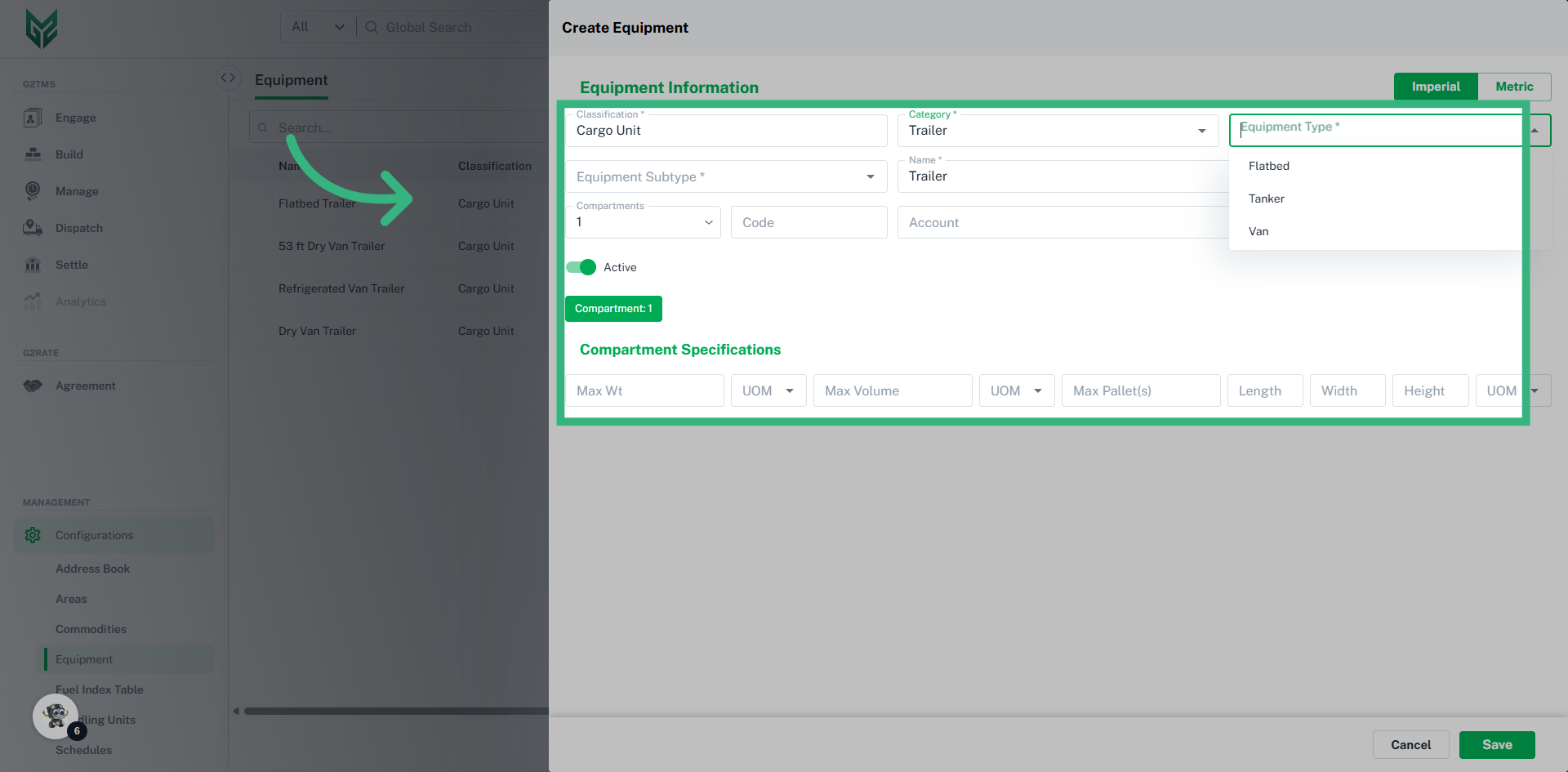Click the Max Wt input field
The width and height of the screenshot is (1568, 772).
tap(644, 390)
